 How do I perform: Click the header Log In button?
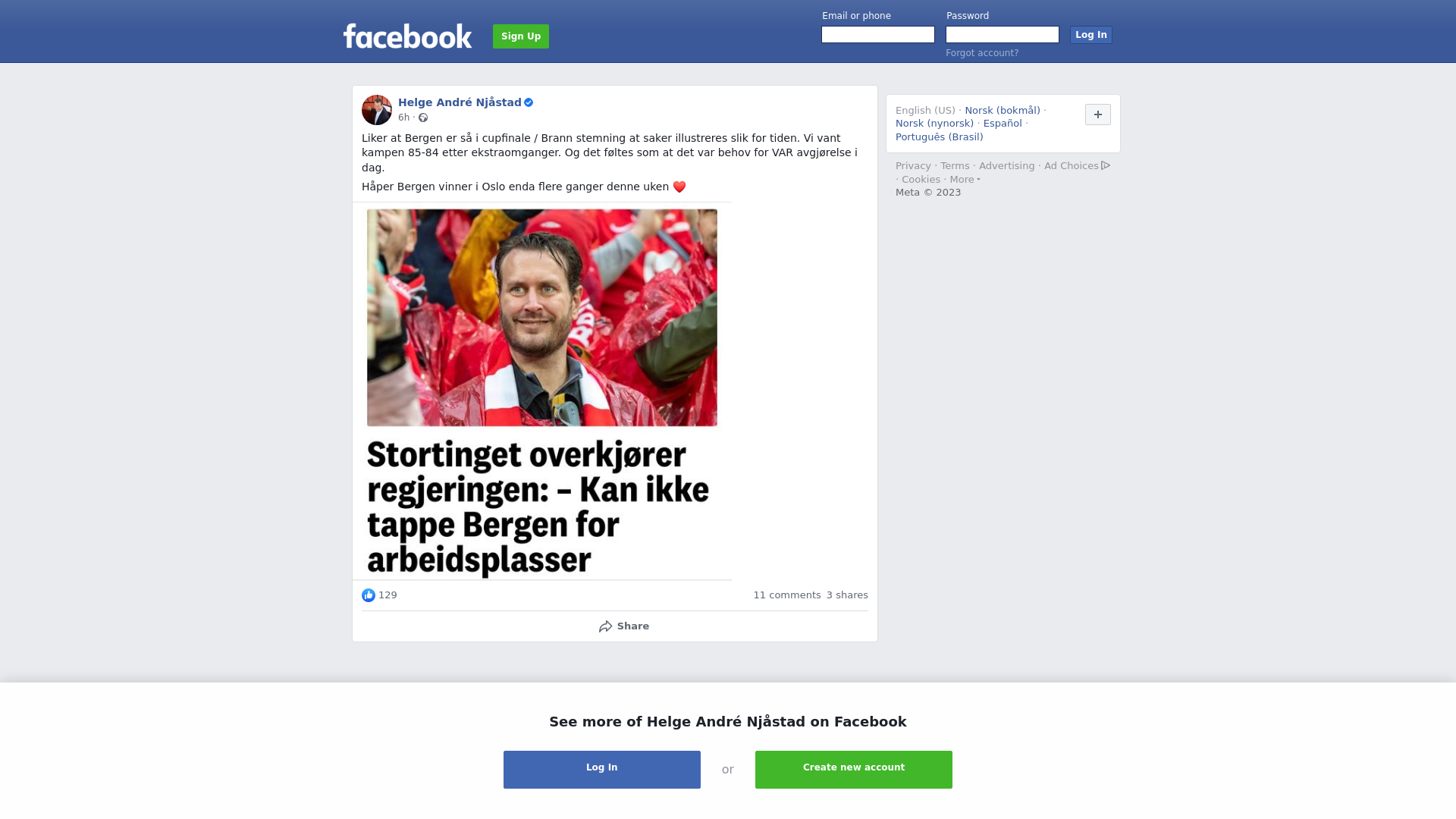coord(1091,35)
